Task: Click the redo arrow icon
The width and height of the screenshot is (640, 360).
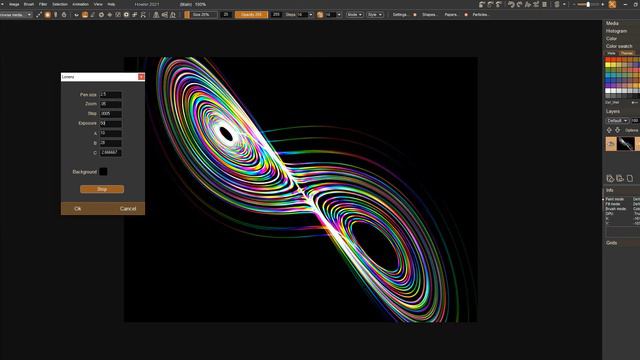Action: (519, 4)
